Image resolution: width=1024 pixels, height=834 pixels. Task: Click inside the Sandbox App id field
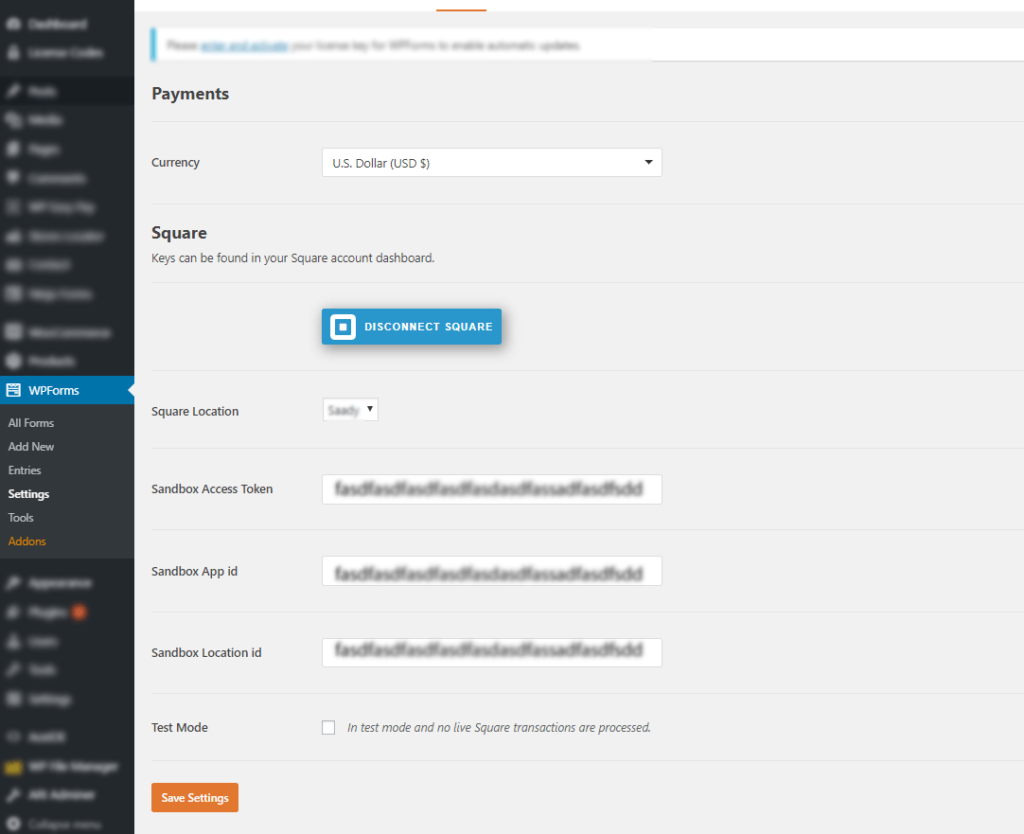(x=491, y=571)
